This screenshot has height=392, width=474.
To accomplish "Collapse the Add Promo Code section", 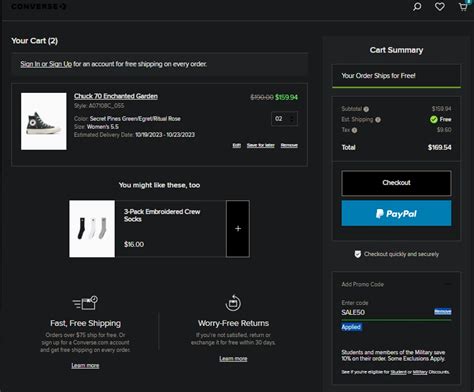I will (x=448, y=284).
